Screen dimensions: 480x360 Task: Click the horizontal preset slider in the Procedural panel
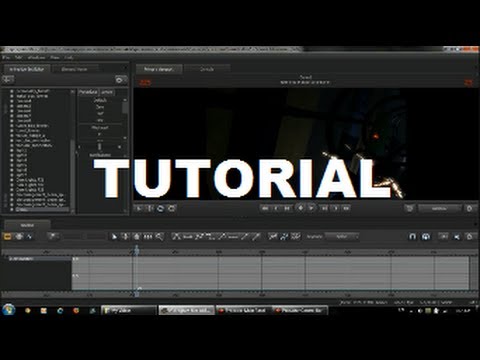click(x=99, y=147)
